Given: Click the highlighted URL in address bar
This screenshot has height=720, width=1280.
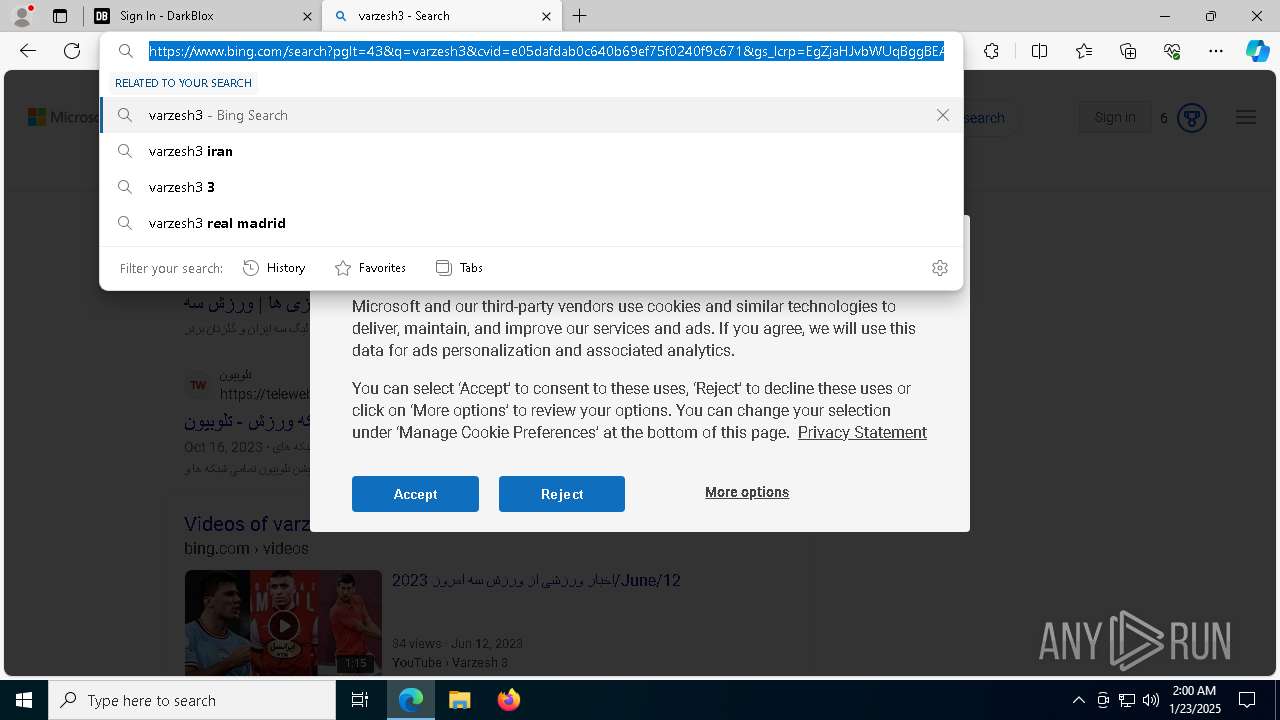Looking at the screenshot, I should 546,51.
